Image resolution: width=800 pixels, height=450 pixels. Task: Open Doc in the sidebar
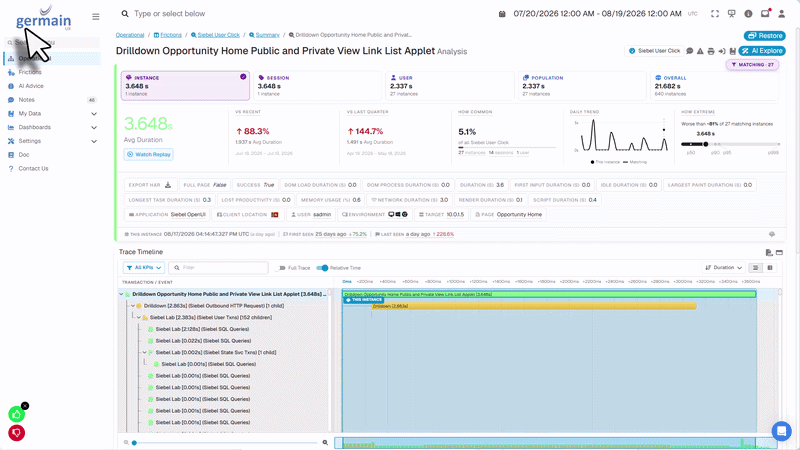[23, 155]
